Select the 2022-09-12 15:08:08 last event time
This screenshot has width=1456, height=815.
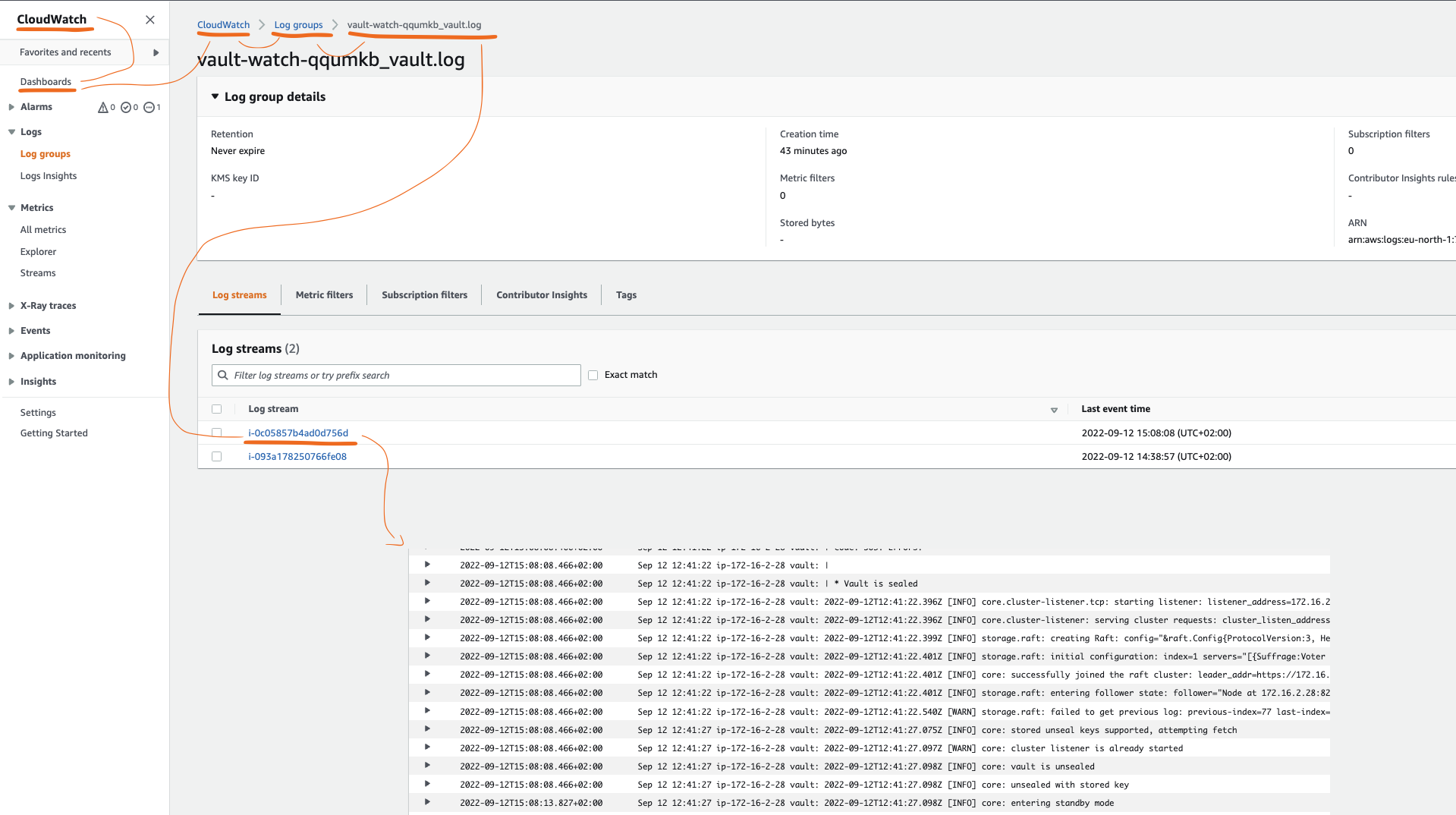point(1156,433)
